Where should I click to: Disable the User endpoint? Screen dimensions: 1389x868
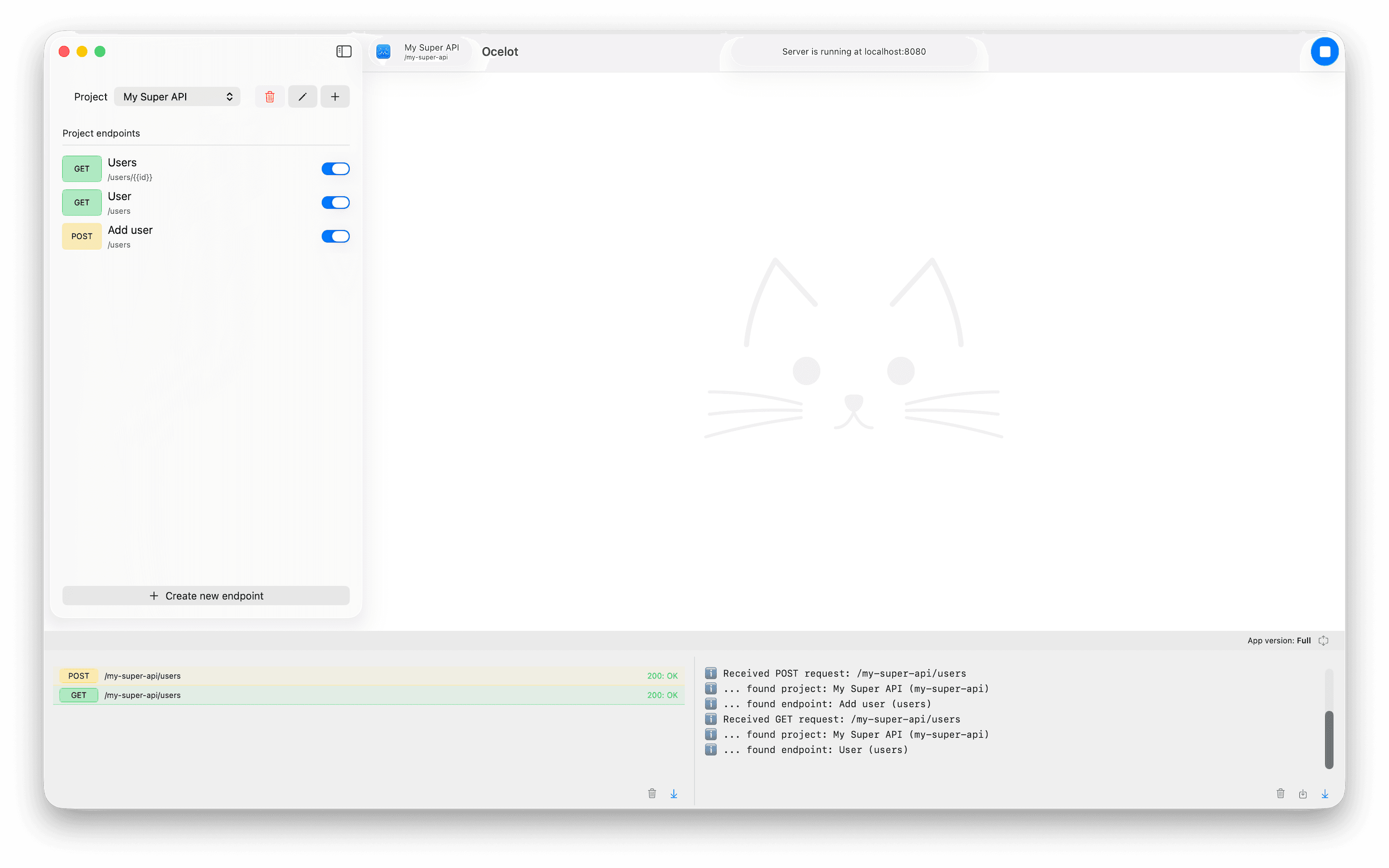[x=335, y=202]
